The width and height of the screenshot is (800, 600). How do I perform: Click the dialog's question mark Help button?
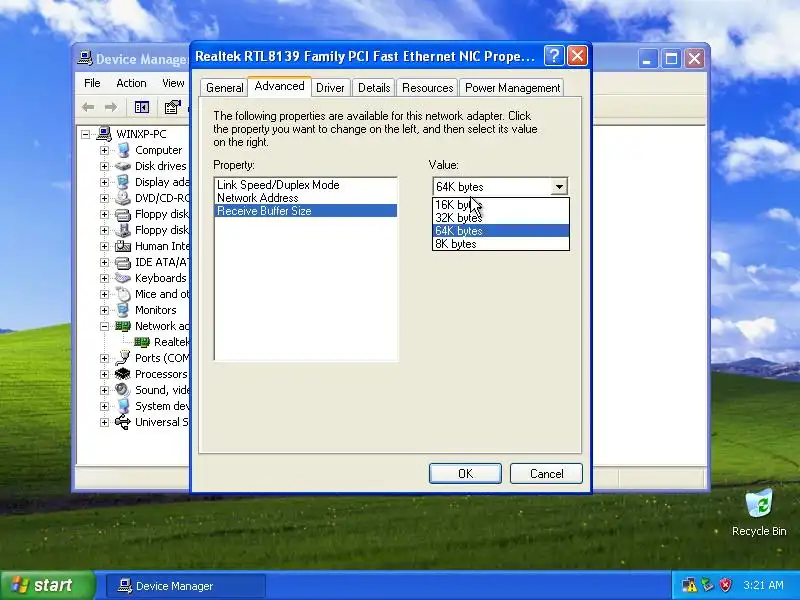554,56
